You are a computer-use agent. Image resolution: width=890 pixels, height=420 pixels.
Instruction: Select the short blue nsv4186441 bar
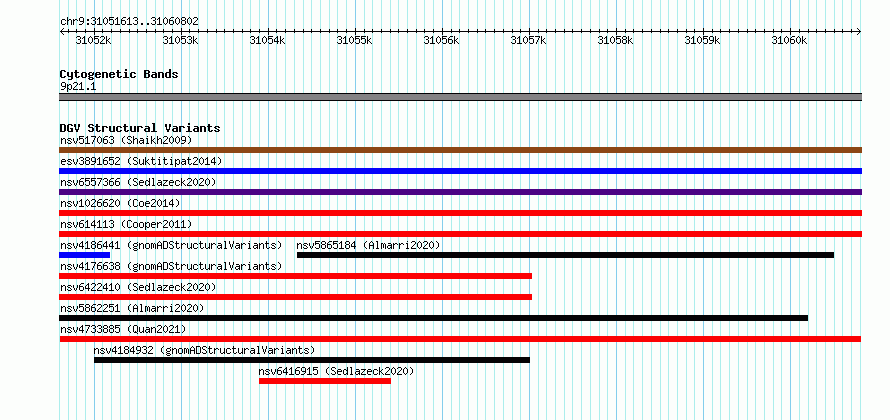click(x=85, y=255)
